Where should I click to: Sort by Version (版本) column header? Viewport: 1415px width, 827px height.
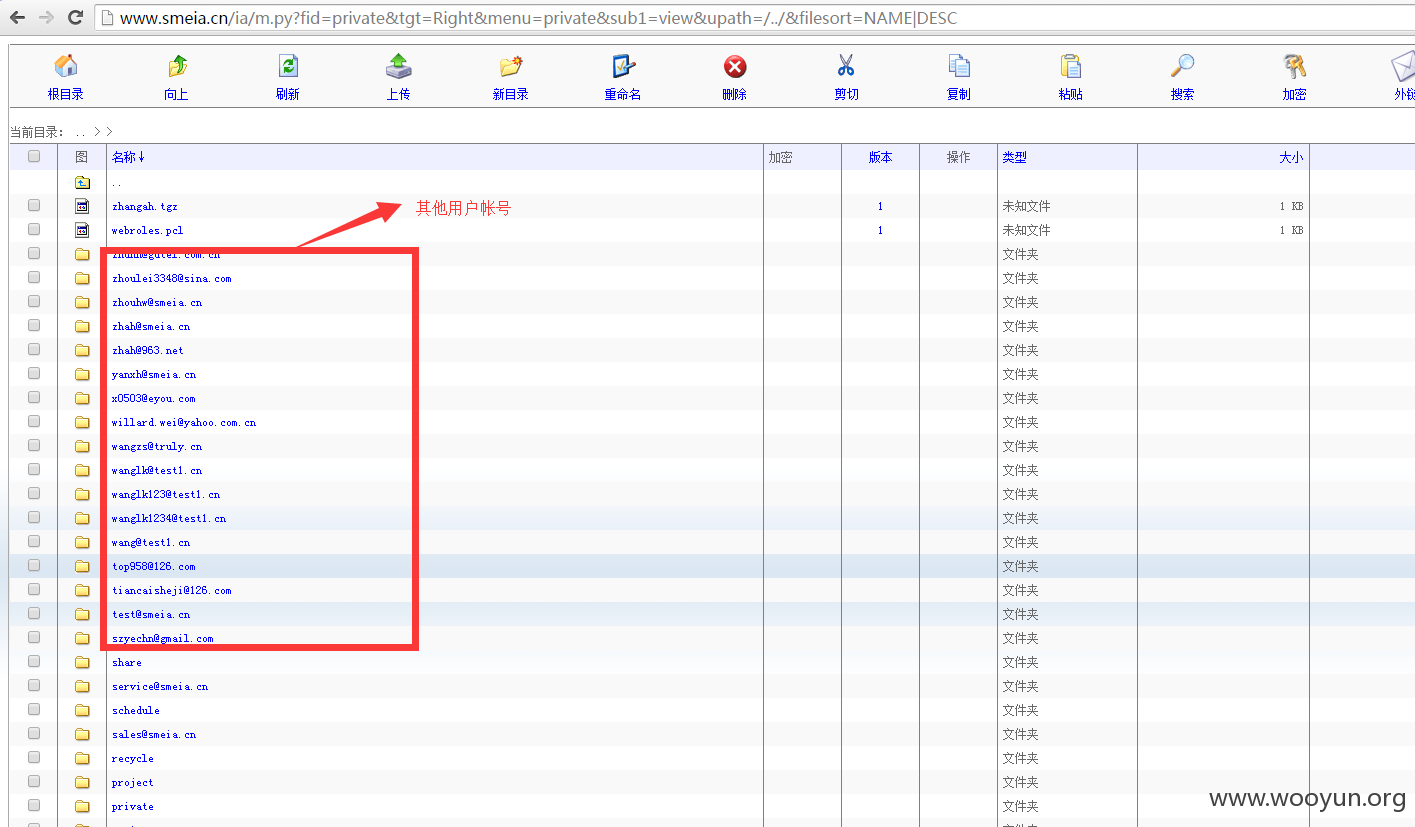(880, 157)
